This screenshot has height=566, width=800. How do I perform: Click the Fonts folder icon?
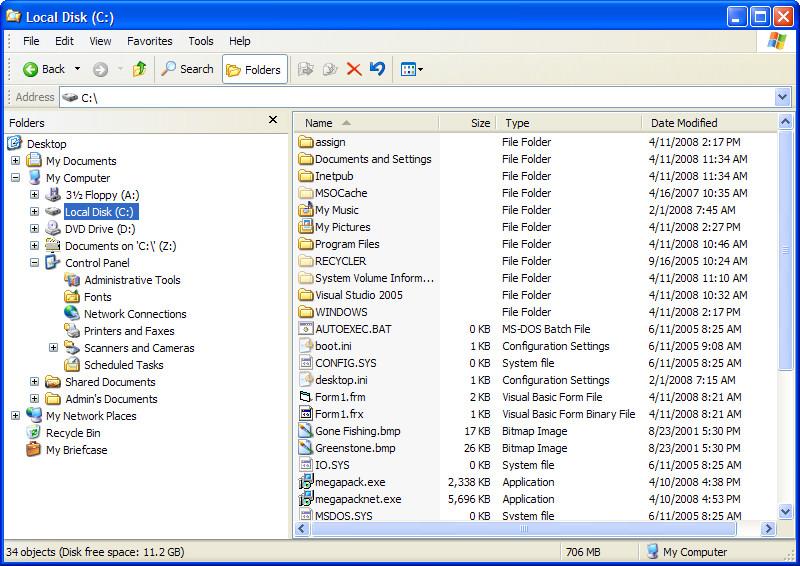(72, 297)
